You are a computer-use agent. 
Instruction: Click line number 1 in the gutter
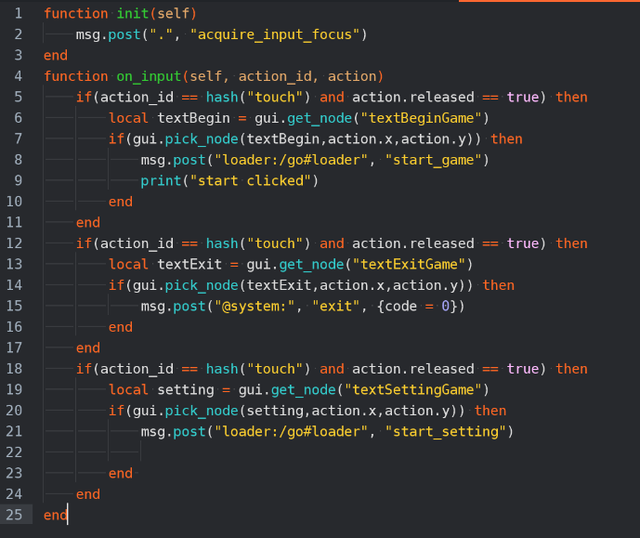[x=18, y=13]
